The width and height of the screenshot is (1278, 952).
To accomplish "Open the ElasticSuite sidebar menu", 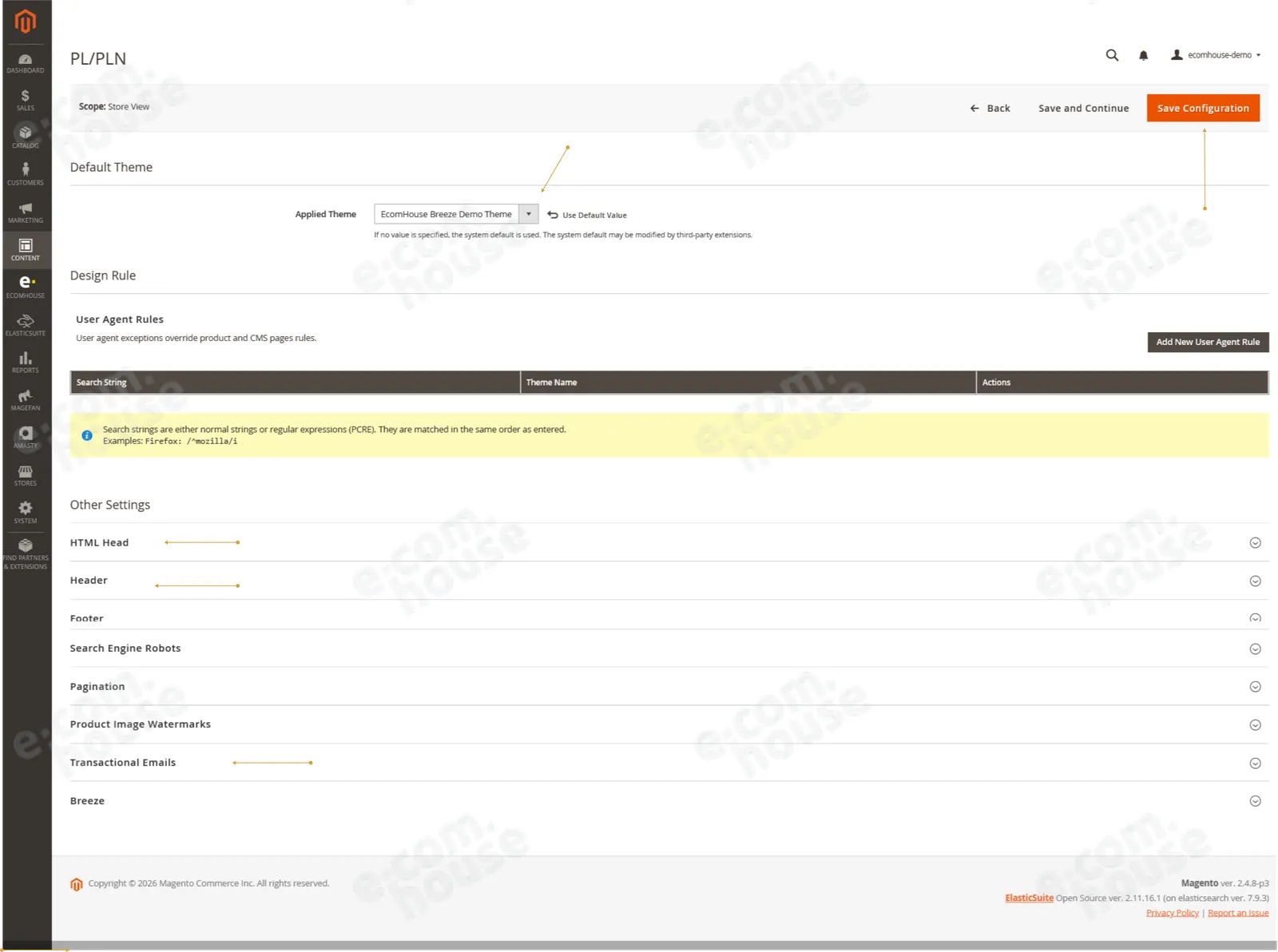I will click(26, 325).
